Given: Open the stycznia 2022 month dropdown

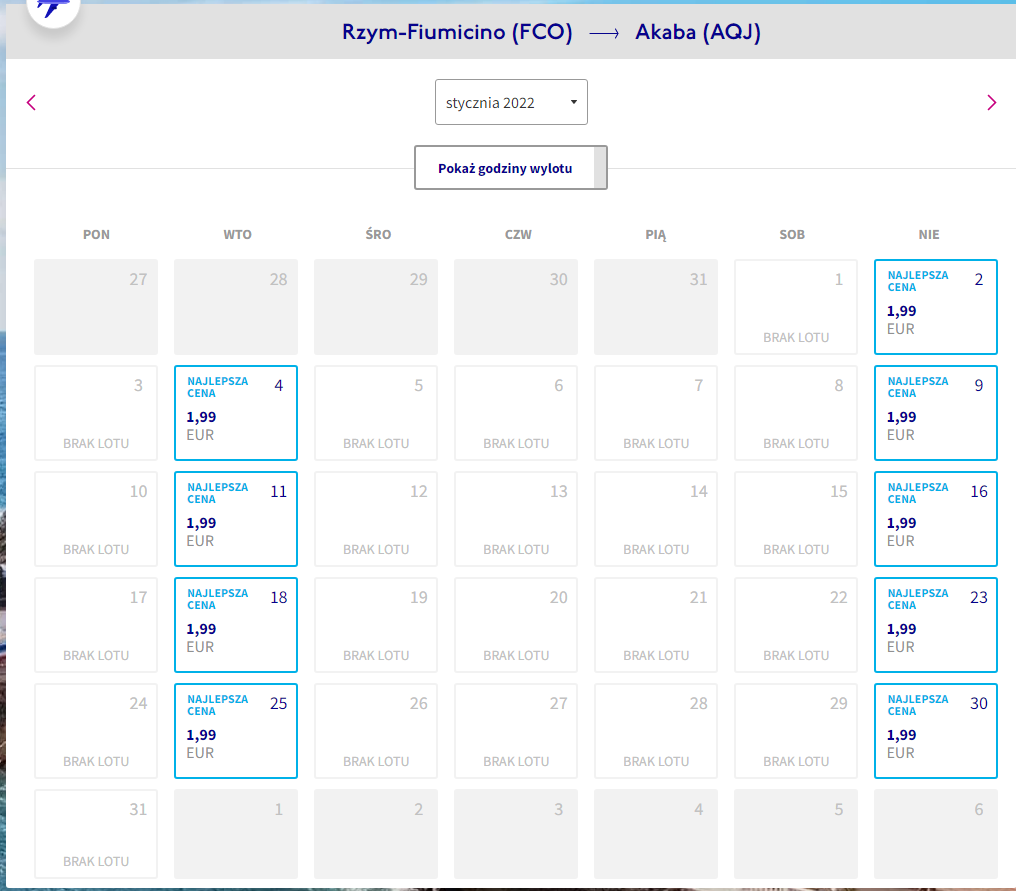Looking at the screenshot, I should click(x=511, y=102).
